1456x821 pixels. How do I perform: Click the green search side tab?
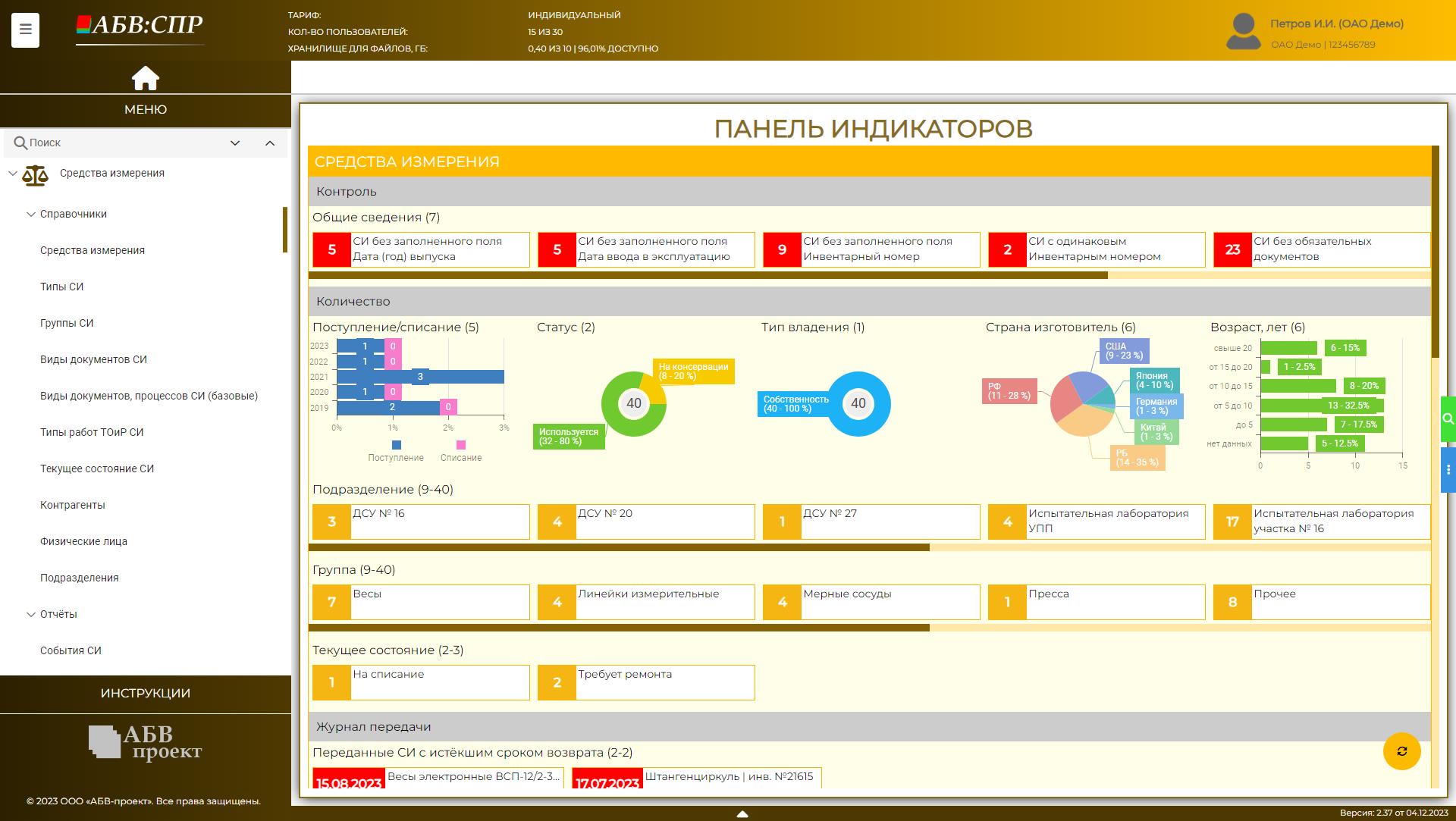pyautogui.click(x=1448, y=418)
